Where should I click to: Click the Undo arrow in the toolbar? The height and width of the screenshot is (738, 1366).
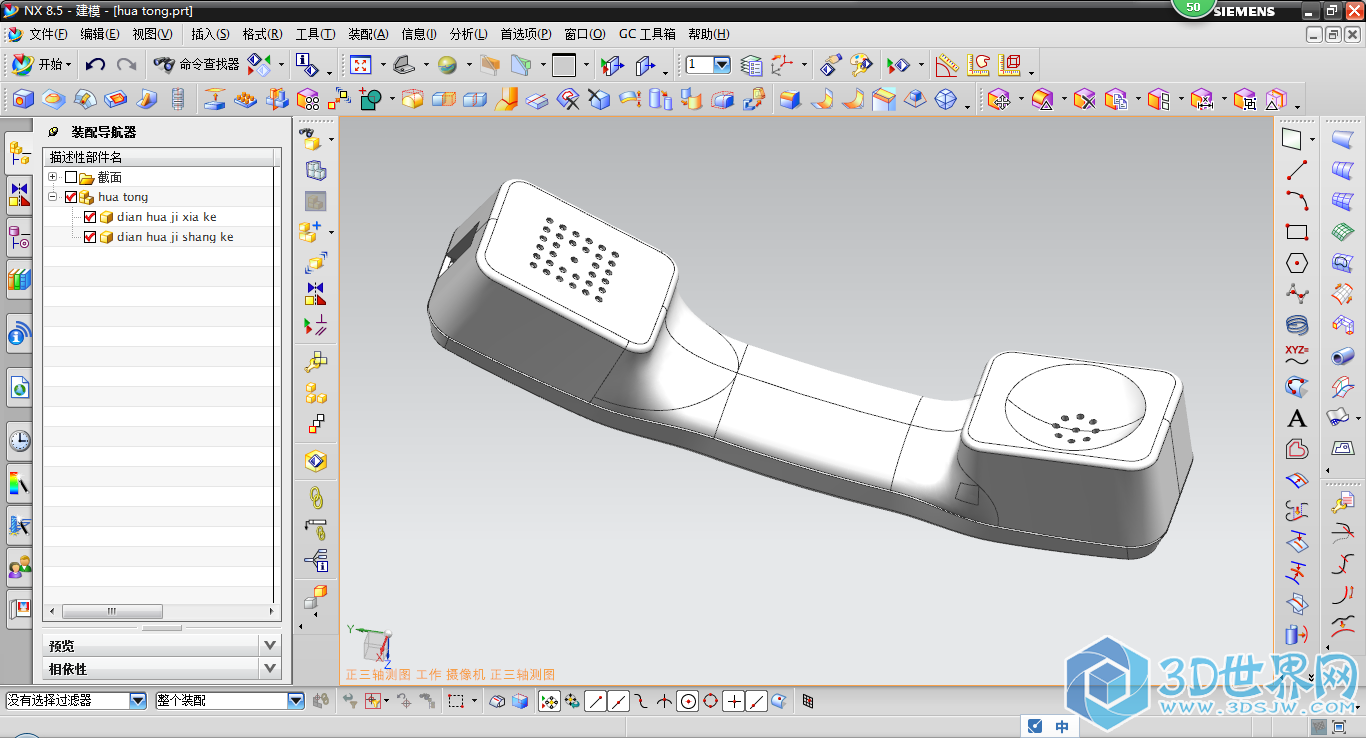tap(95, 65)
